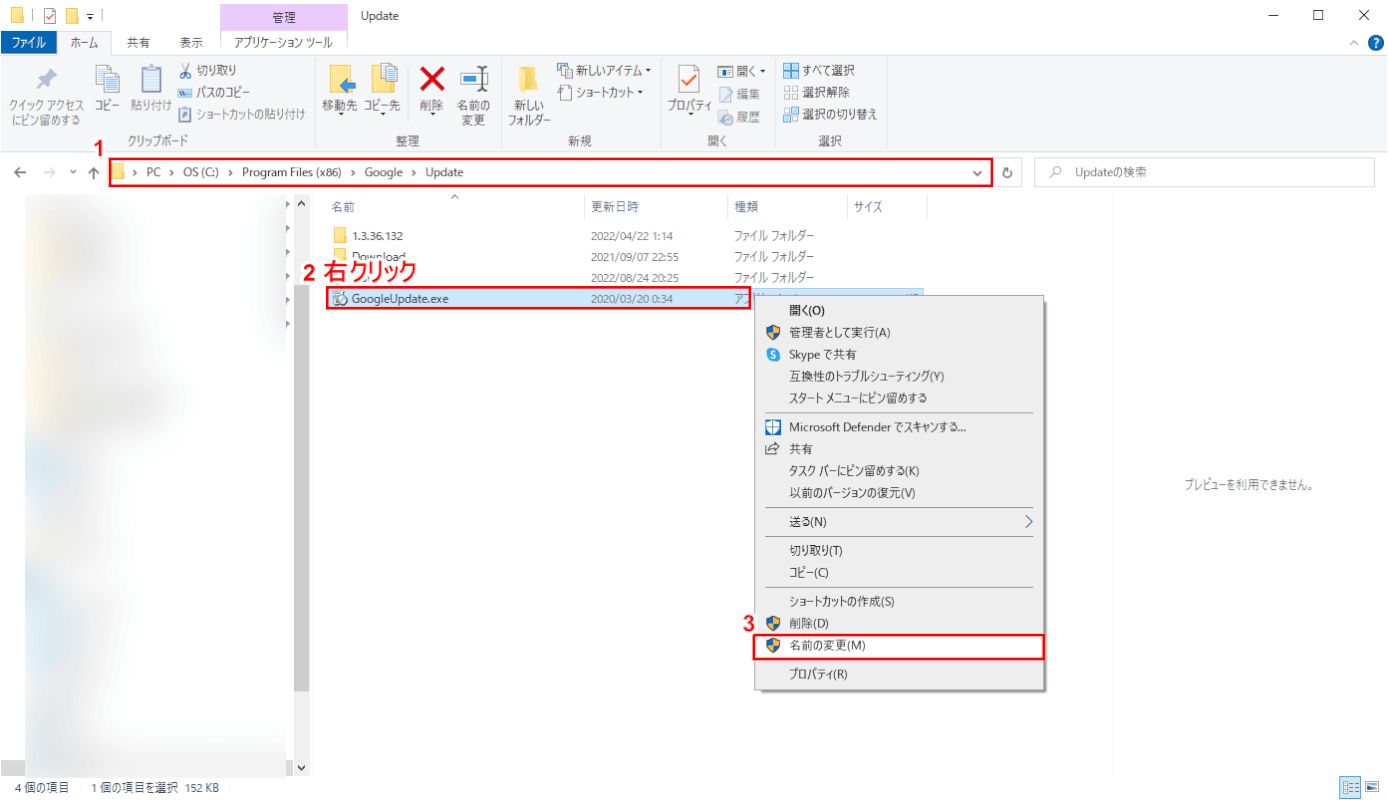This screenshot has width=1388, height=800.
Task: Customize Quick Access Toolbar dropdown
Action: coord(91,15)
